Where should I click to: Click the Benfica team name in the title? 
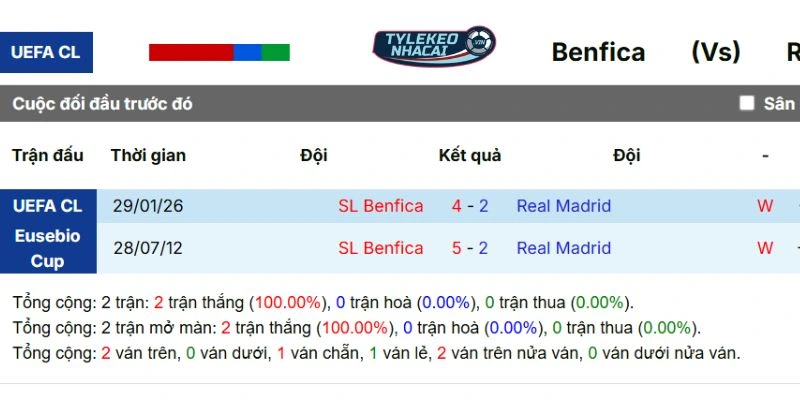coord(598,52)
